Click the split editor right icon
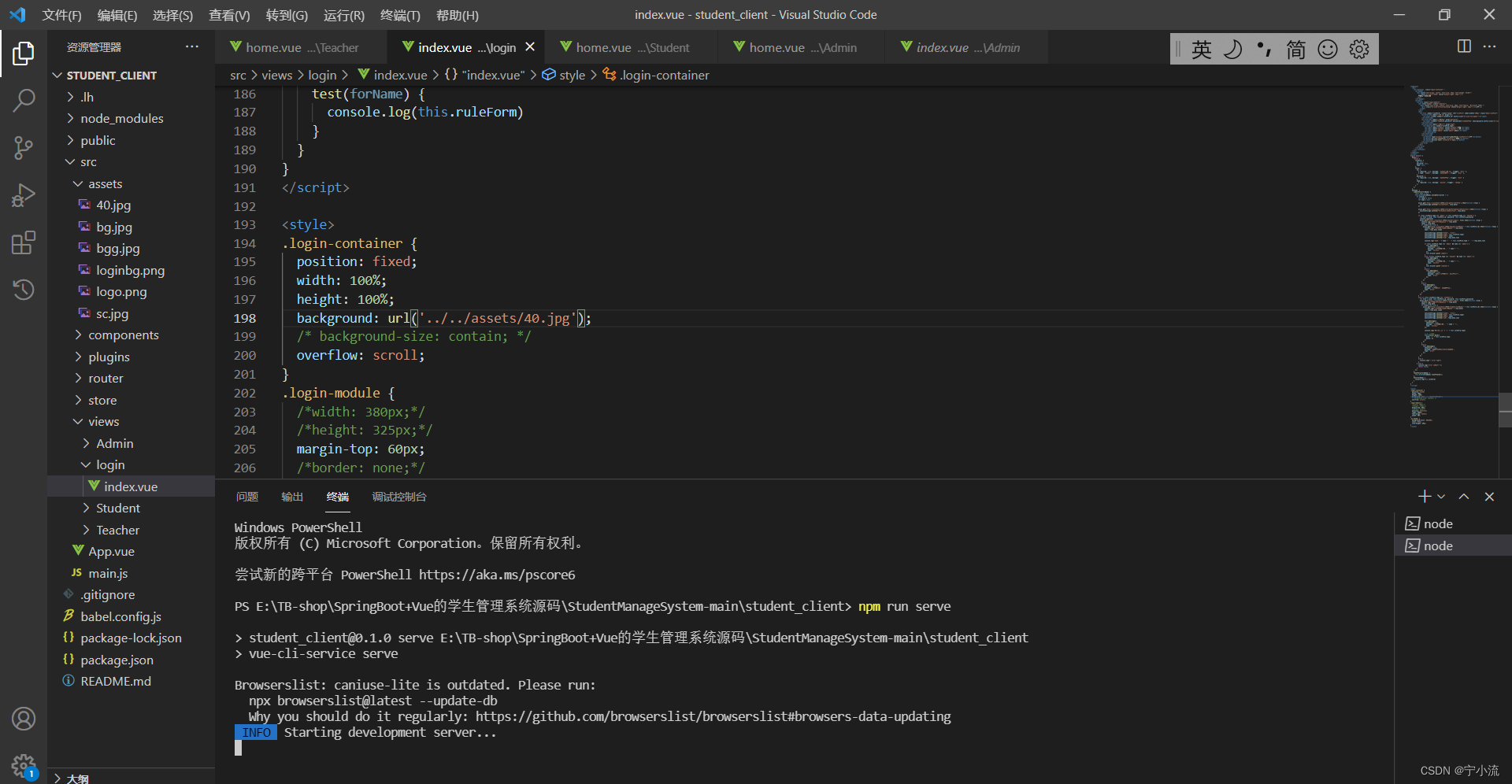 pos(1464,46)
